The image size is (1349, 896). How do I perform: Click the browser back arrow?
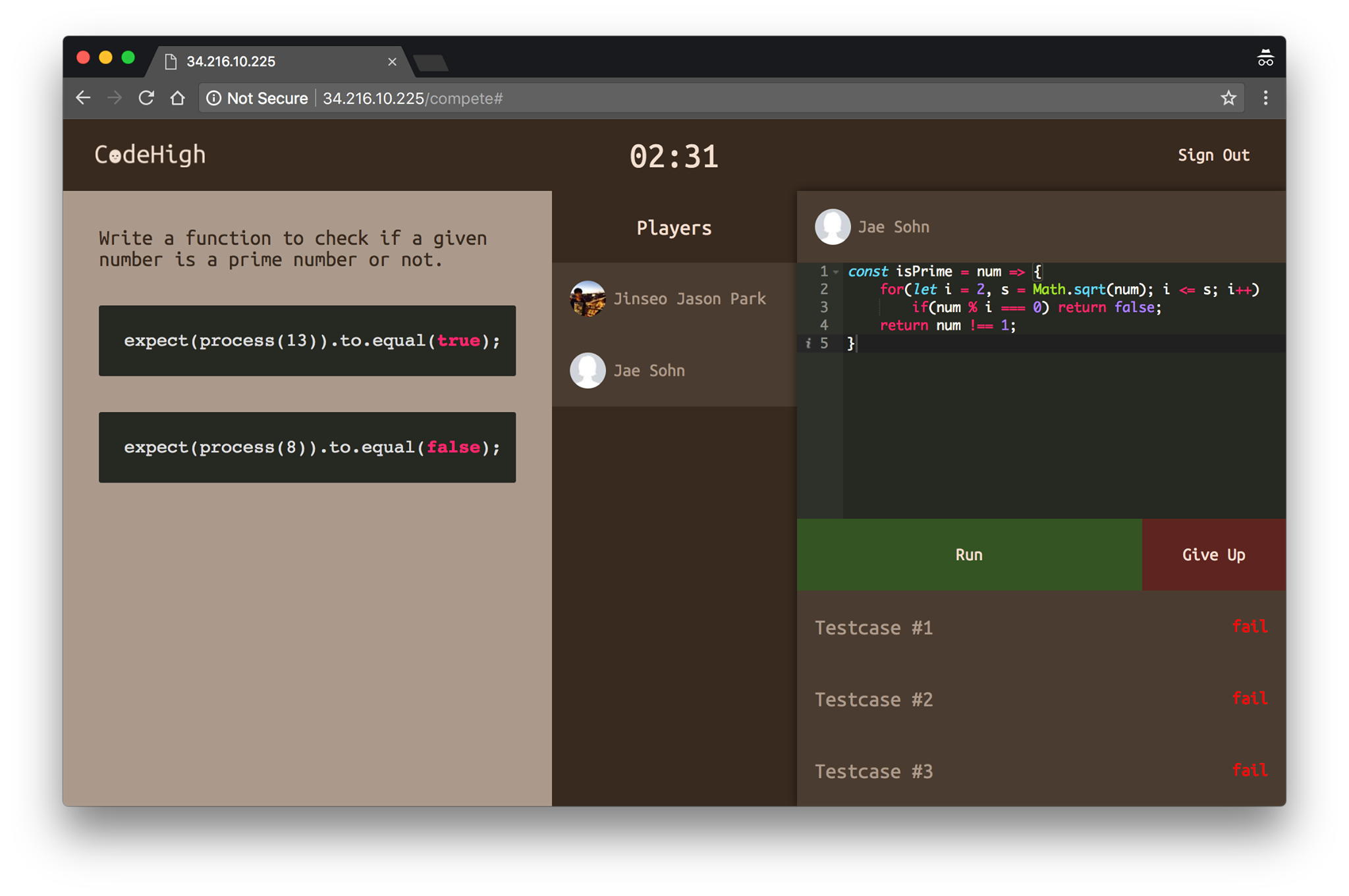click(x=83, y=98)
